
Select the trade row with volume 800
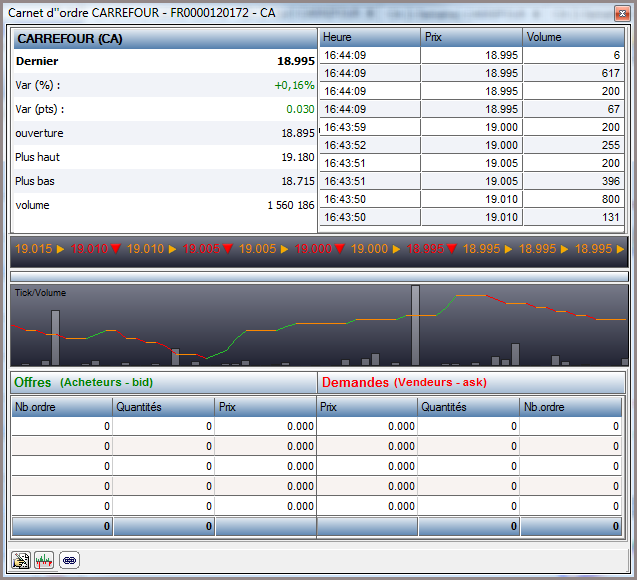(x=472, y=199)
